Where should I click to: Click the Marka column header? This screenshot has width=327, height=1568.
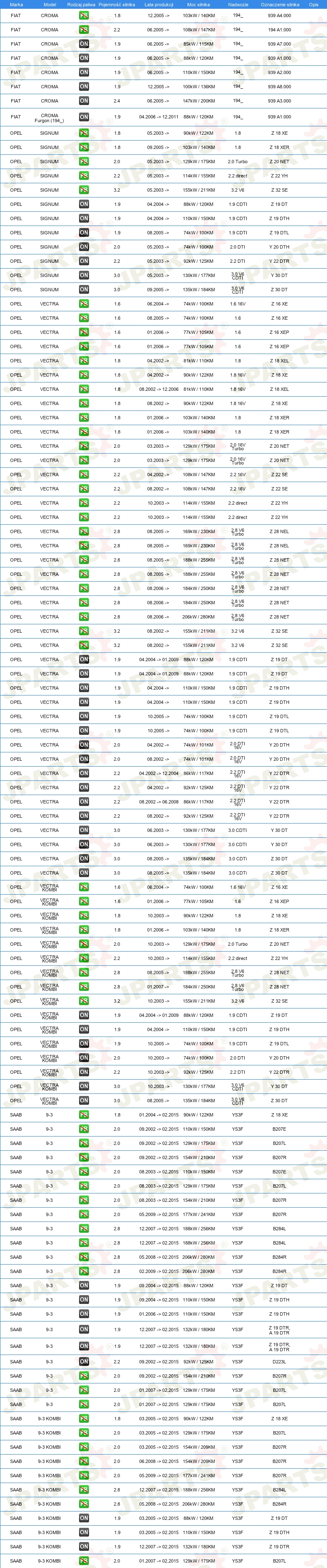pyautogui.click(x=16, y=4)
